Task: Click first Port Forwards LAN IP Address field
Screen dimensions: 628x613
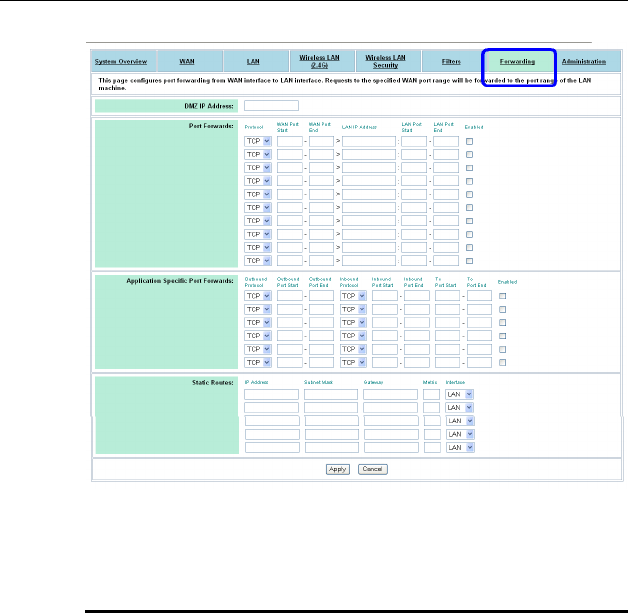Action: tap(369, 142)
